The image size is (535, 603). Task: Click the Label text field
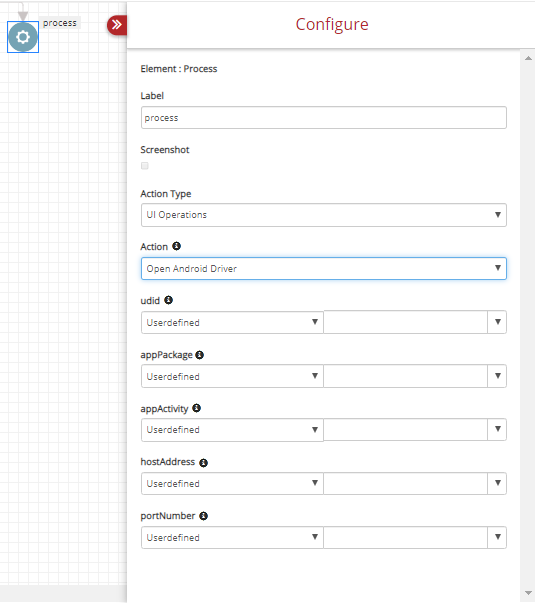tap(323, 118)
